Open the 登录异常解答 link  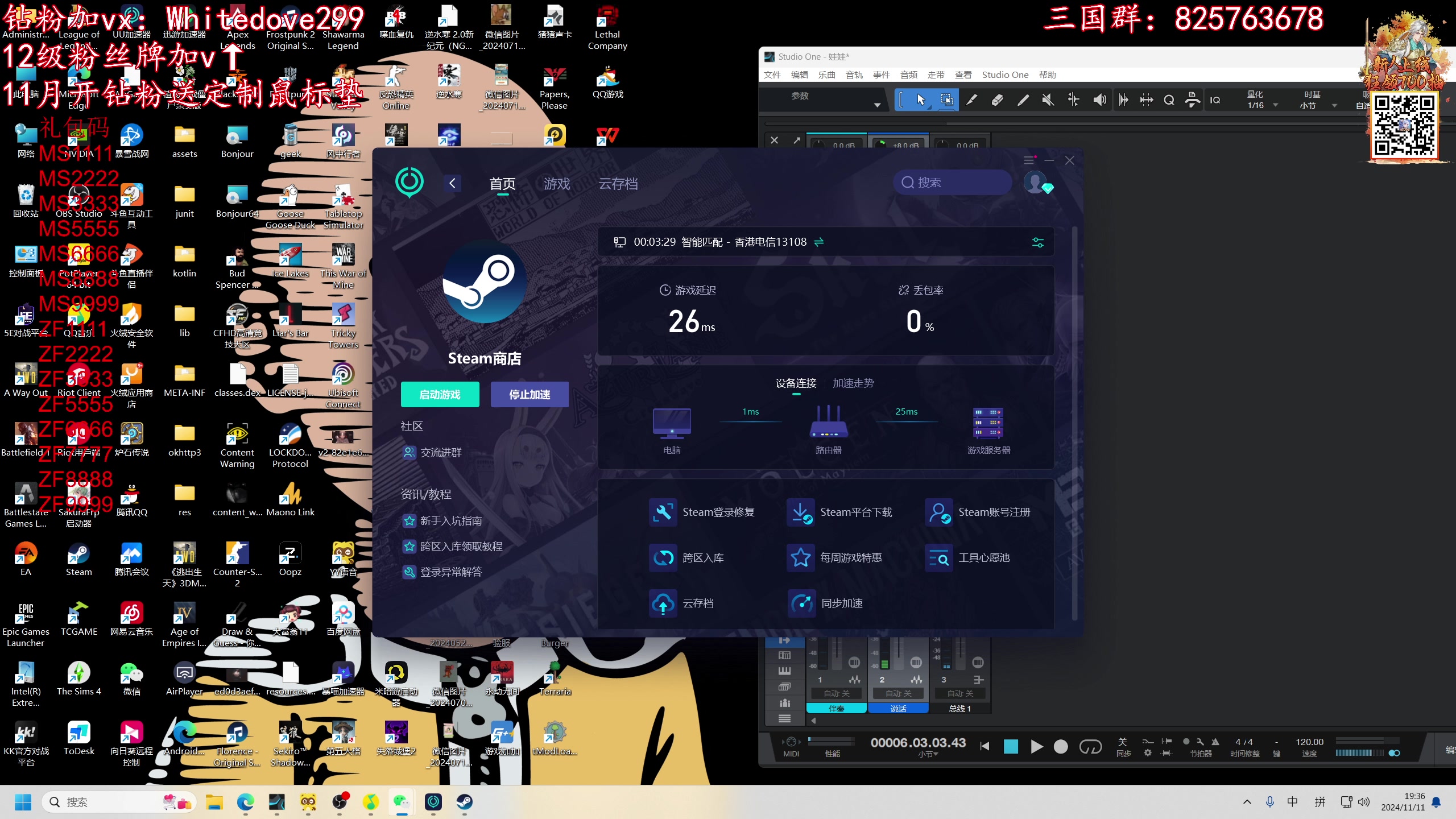(x=442, y=572)
